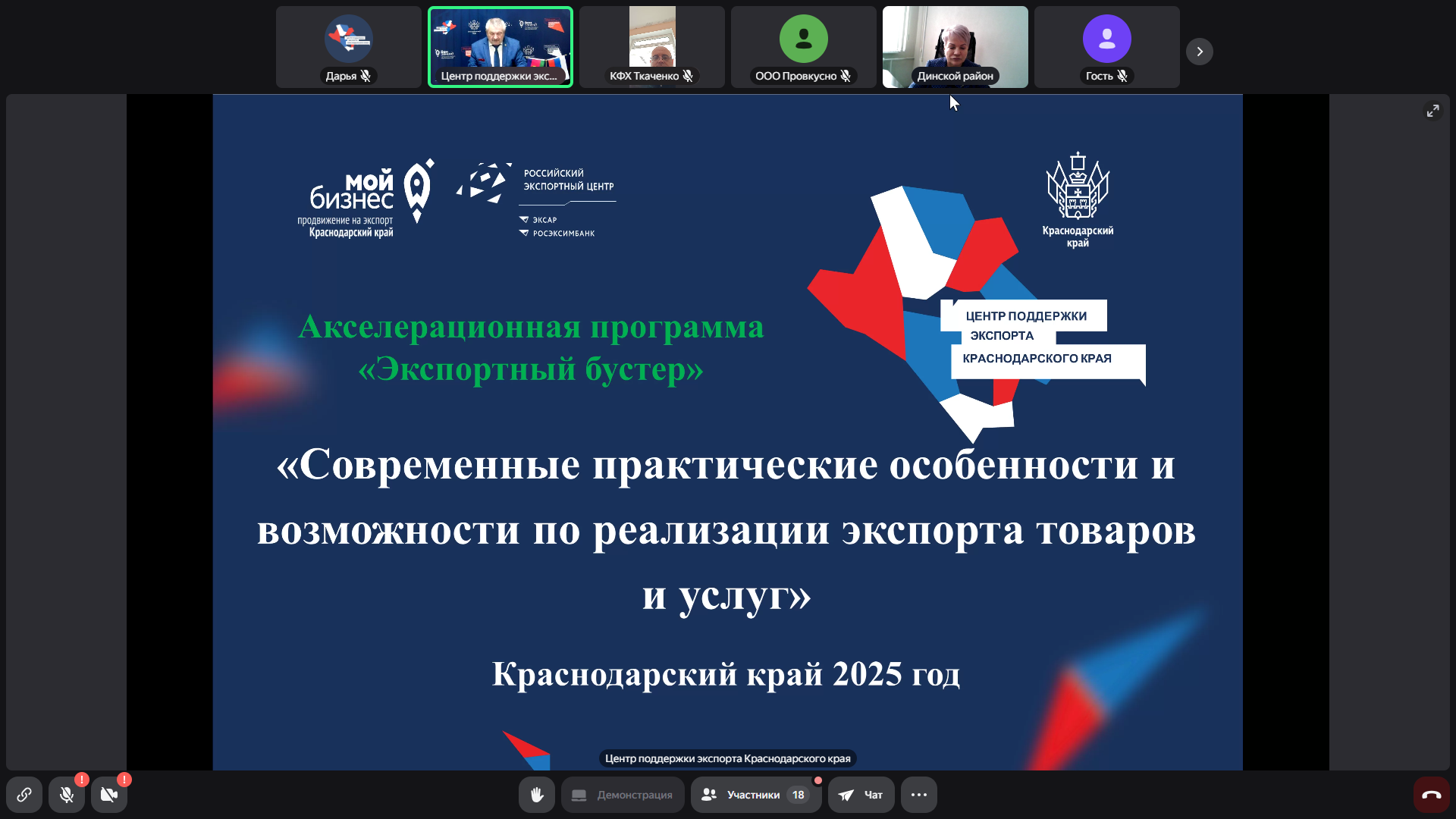Unmute the microphone
This screenshot has height=819, width=1456.
[x=67, y=795]
